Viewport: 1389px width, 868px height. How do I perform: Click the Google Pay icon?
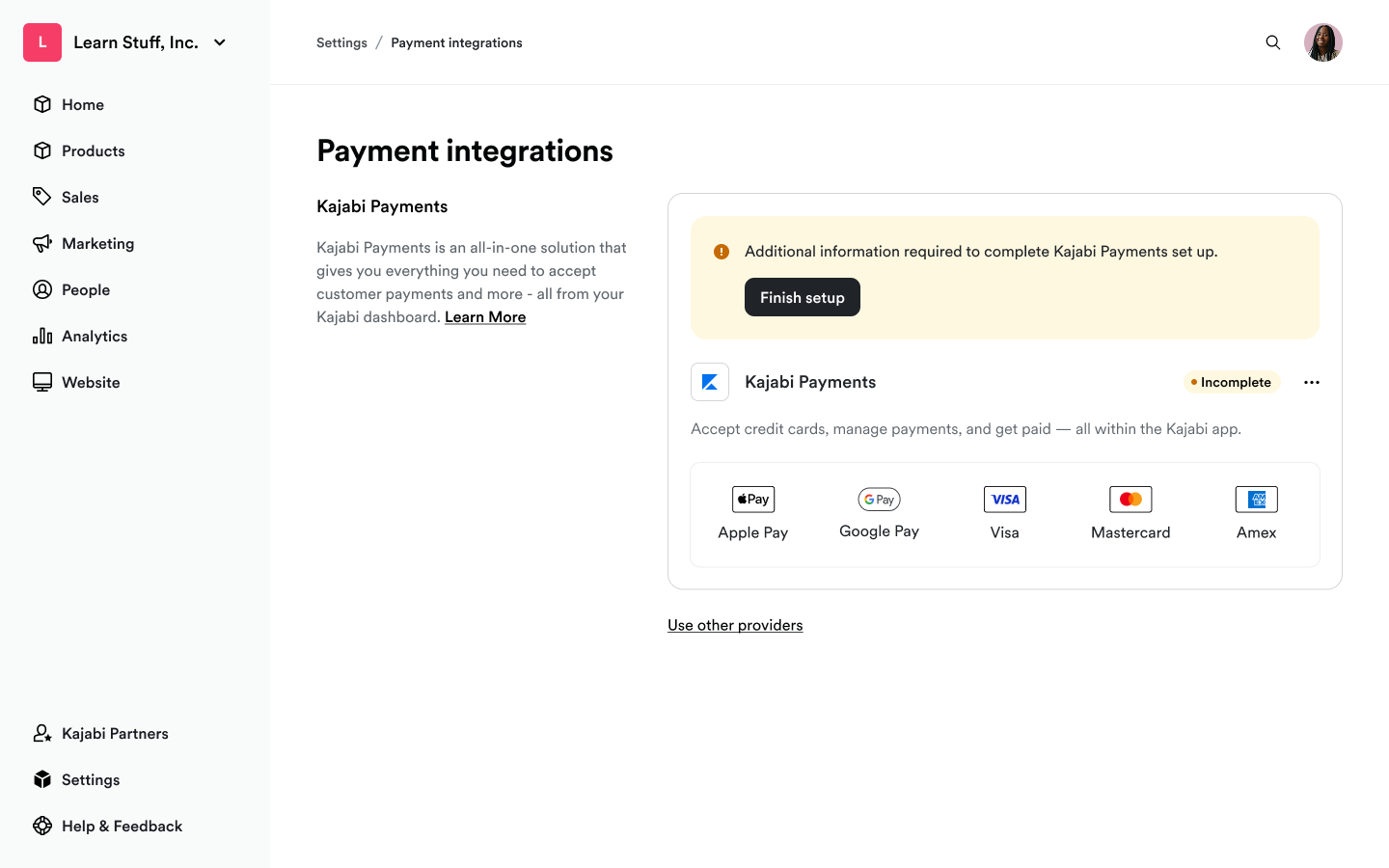[x=879, y=500]
